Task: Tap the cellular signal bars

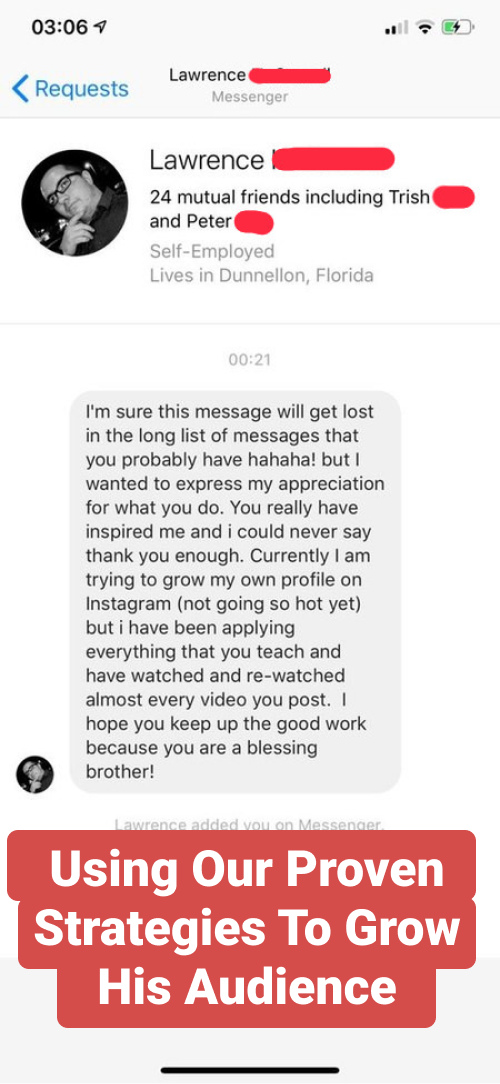Action: (396, 28)
